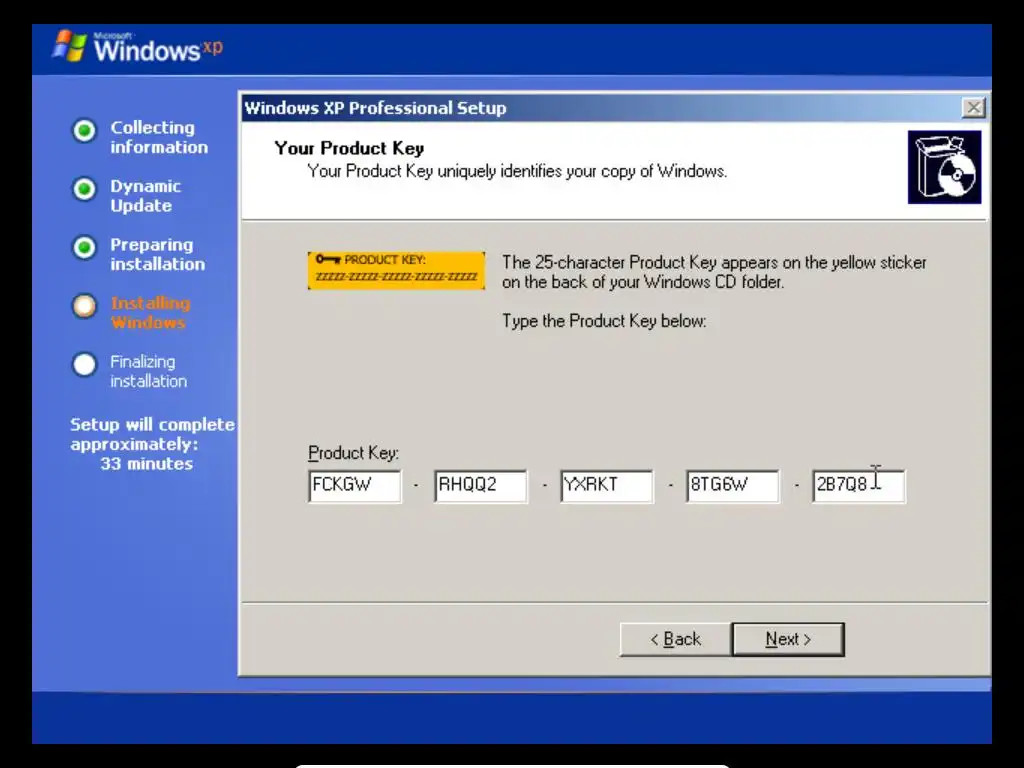Click the Next button
1024x768 pixels.
point(788,639)
